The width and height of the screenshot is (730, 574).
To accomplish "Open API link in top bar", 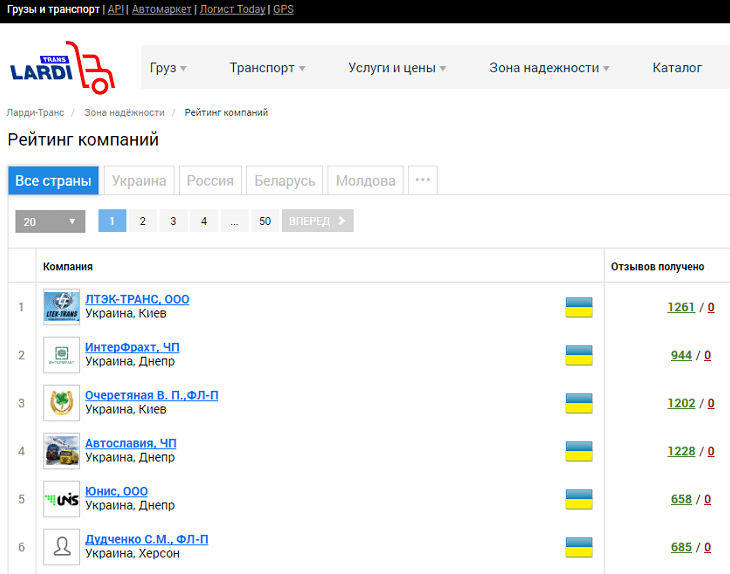I will tap(115, 9).
